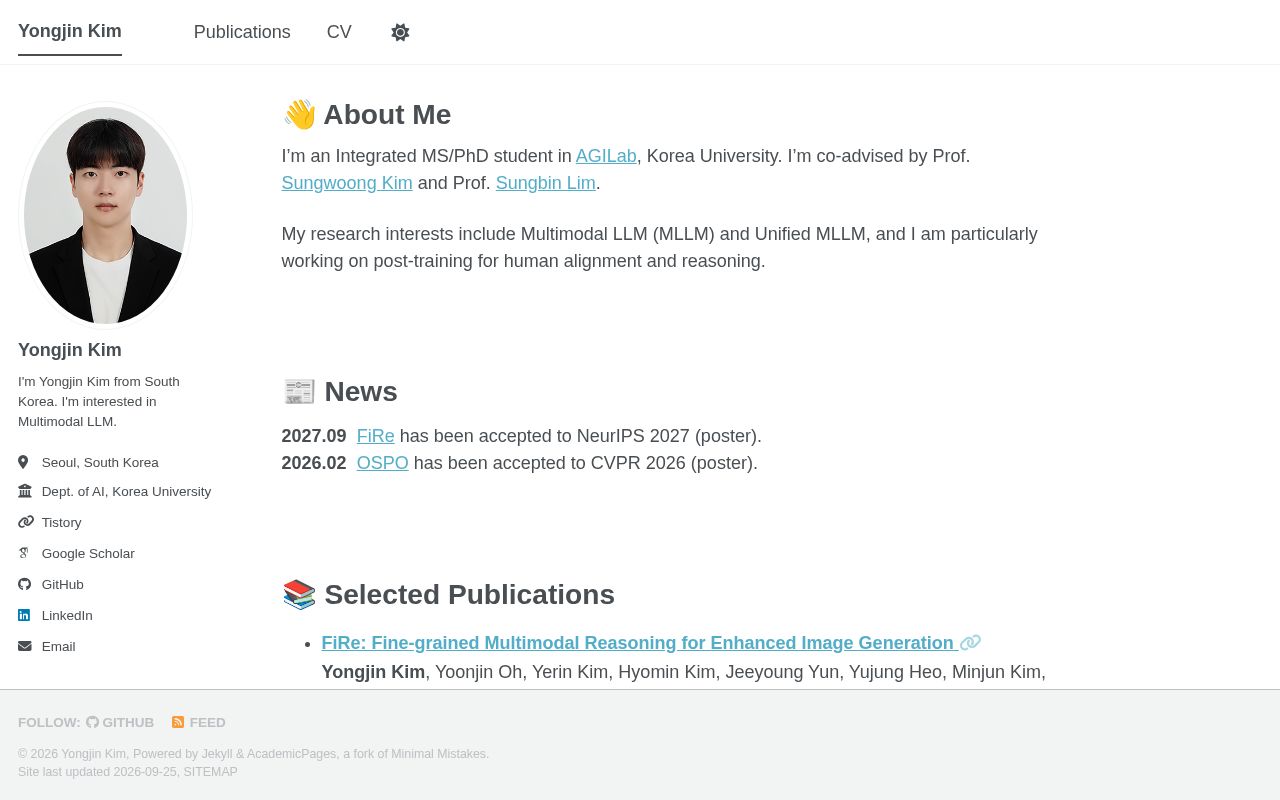
Task: Open the Minimal Mistakes footer link
Action: coord(438,754)
